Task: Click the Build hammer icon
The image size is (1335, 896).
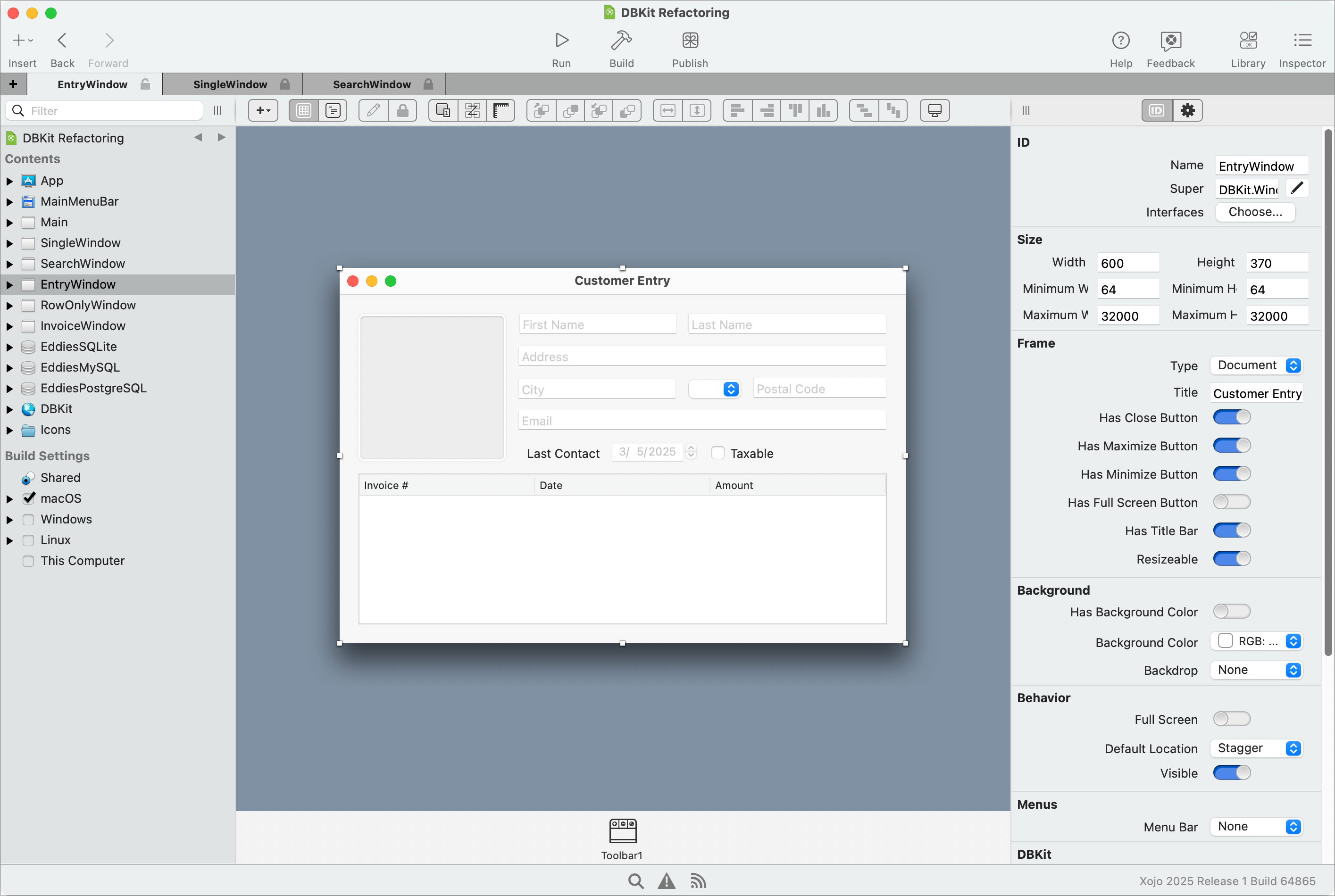Action: click(x=621, y=40)
